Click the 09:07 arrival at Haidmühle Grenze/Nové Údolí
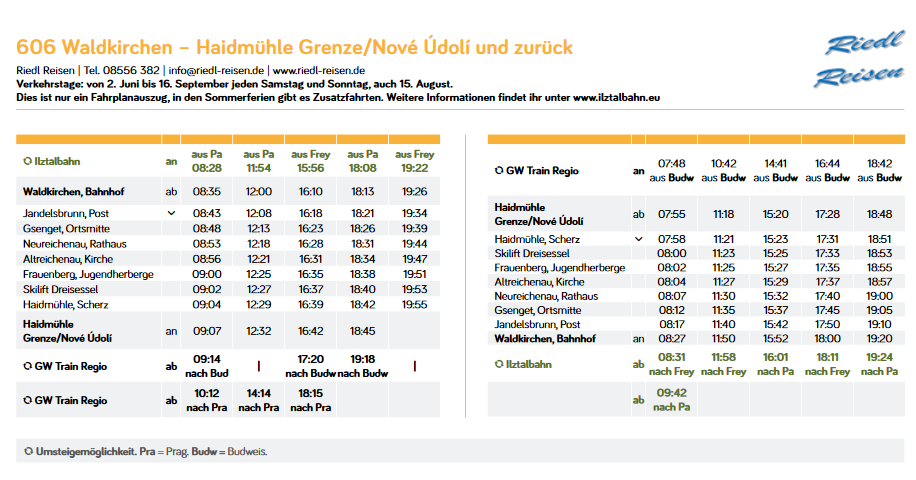 [207, 331]
